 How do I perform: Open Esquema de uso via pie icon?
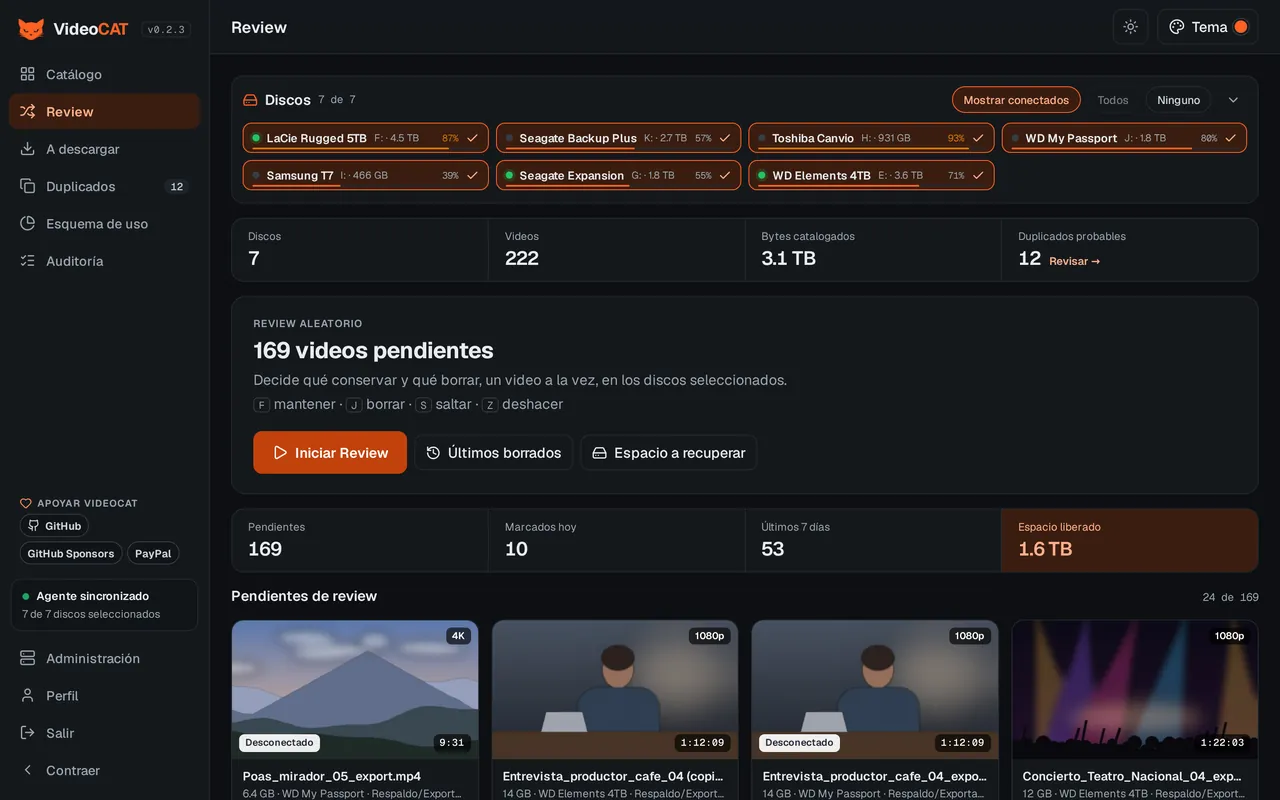click(28, 223)
